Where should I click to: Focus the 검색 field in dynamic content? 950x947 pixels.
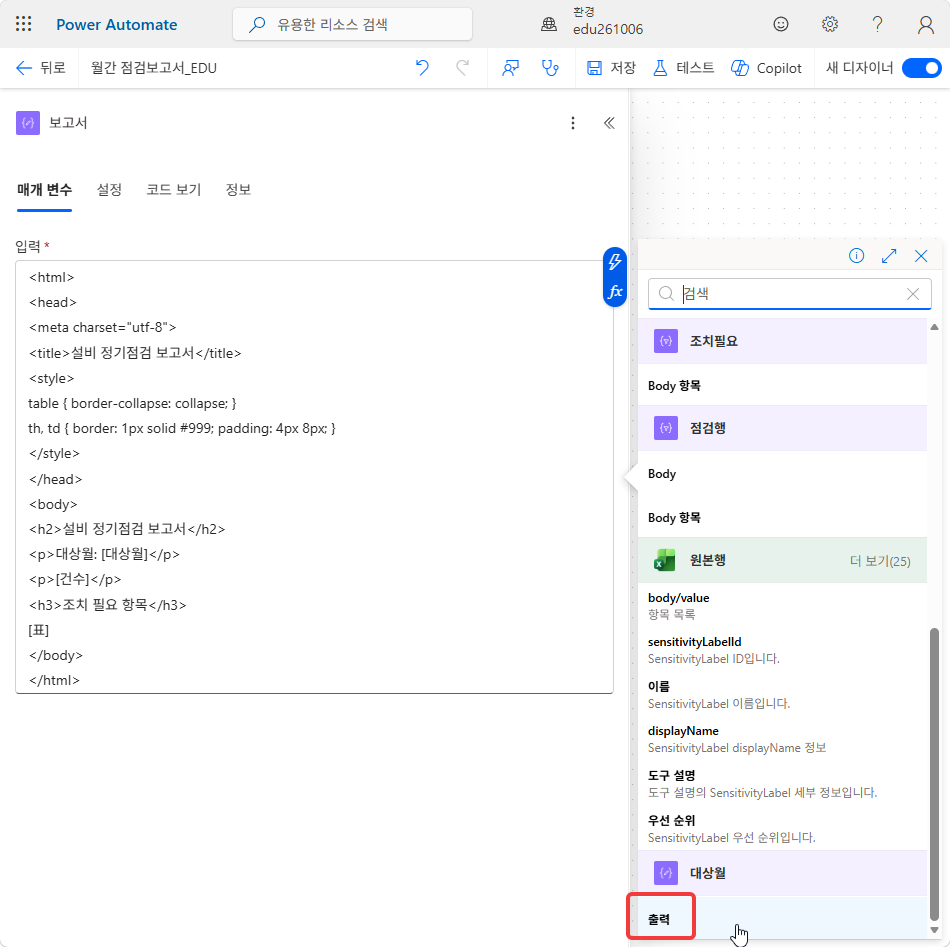pyautogui.click(x=789, y=294)
